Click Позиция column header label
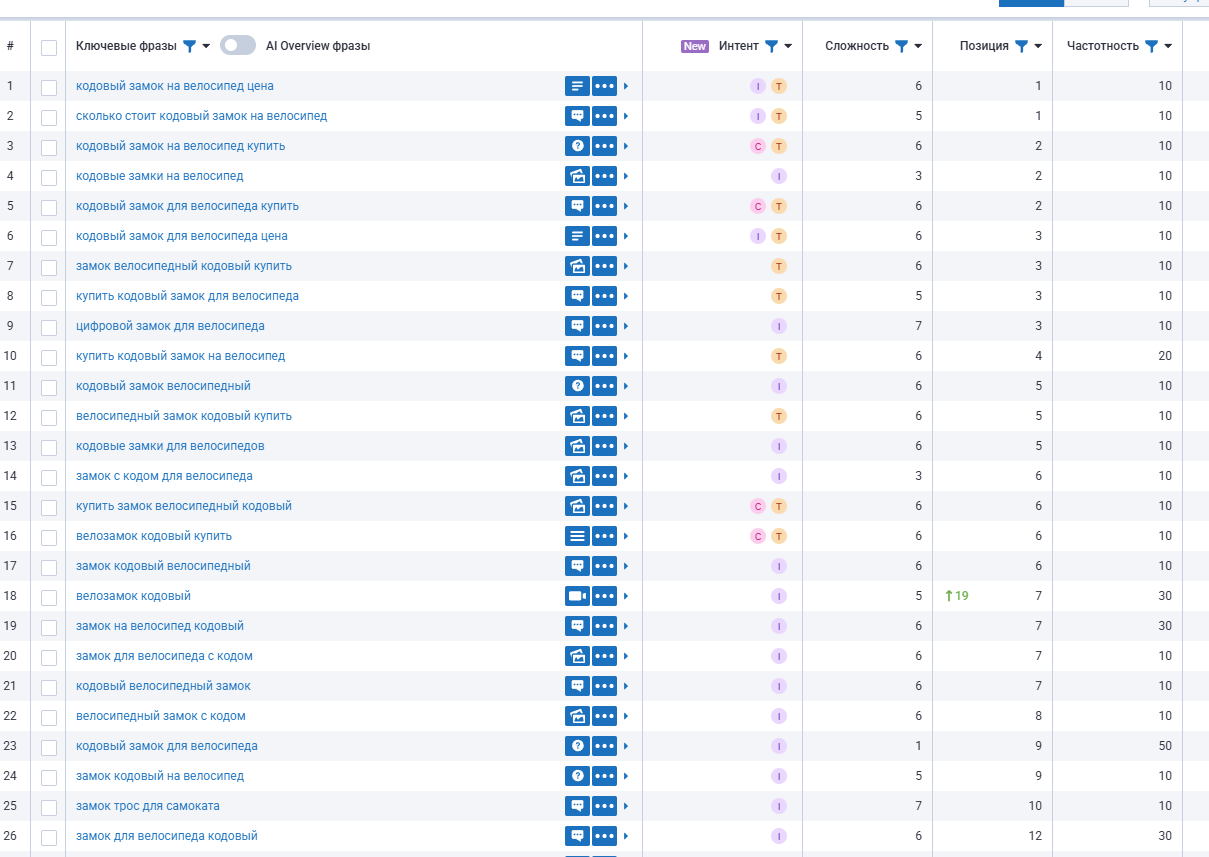Image resolution: width=1209 pixels, height=857 pixels. [x=984, y=46]
